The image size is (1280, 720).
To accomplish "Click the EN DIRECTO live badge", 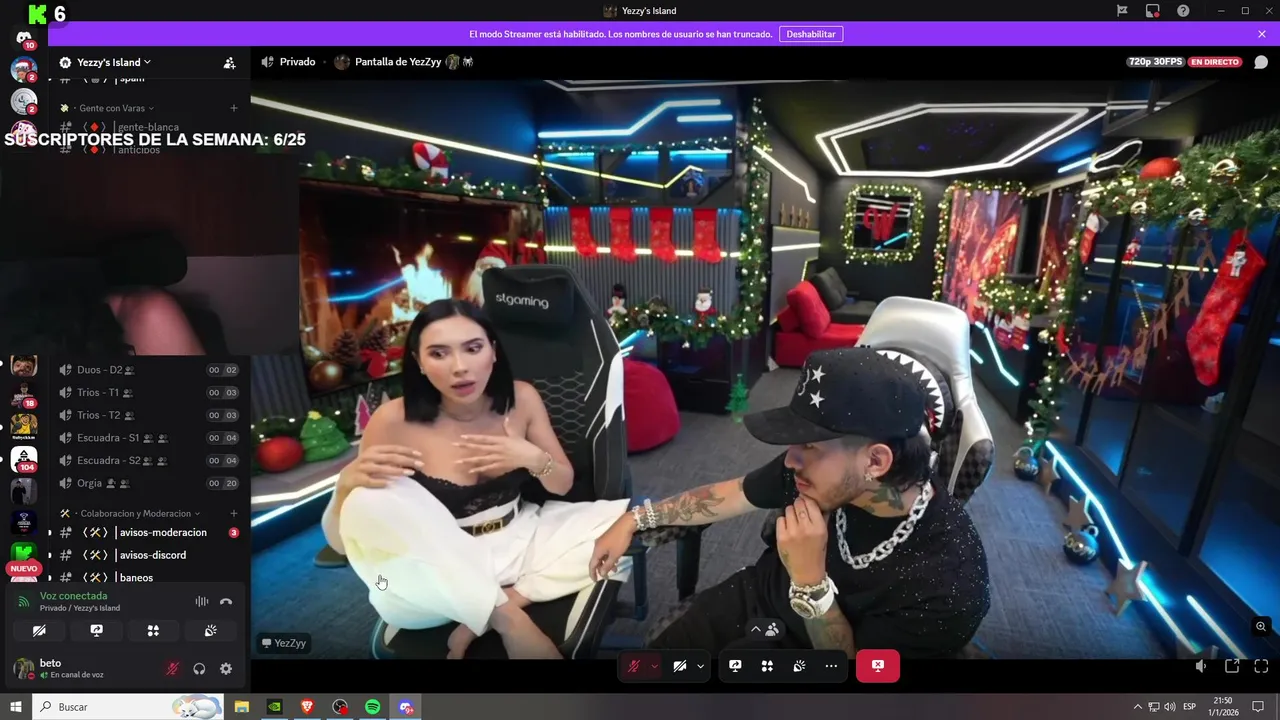I will pos(1215,62).
